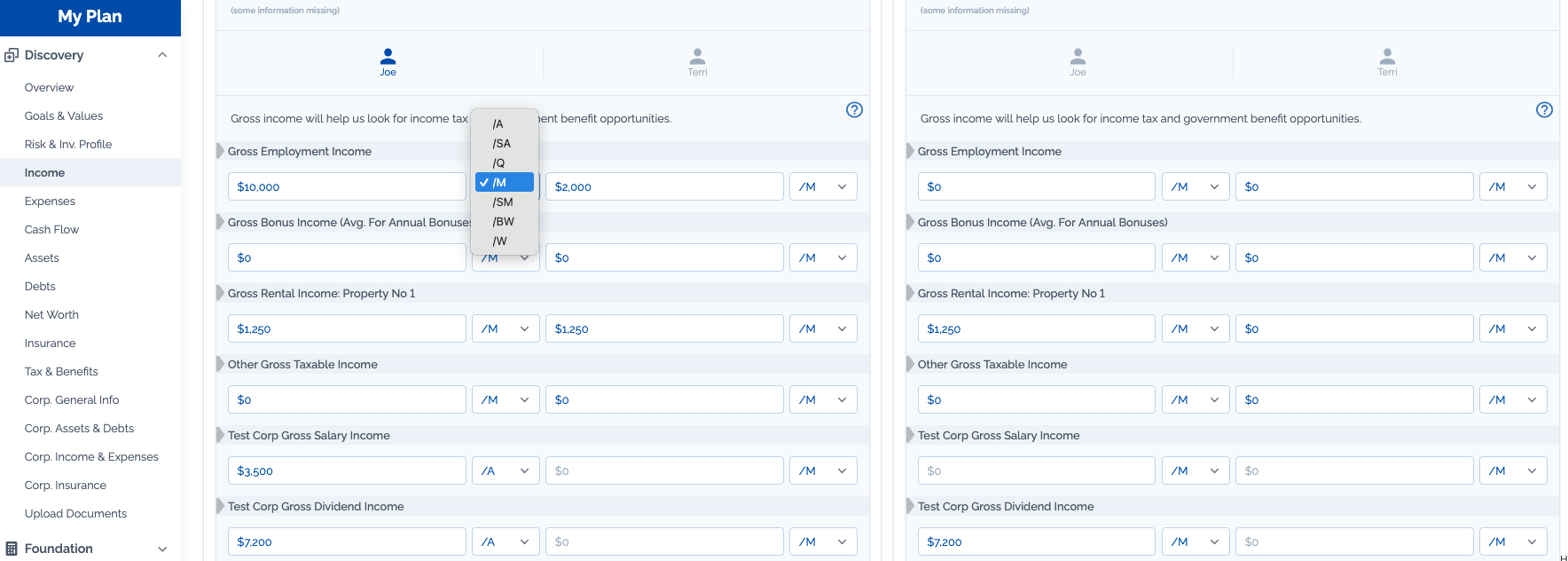This screenshot has height=561, width=1568.
Task: Go to Goals & Values
Action: (64, 115)
